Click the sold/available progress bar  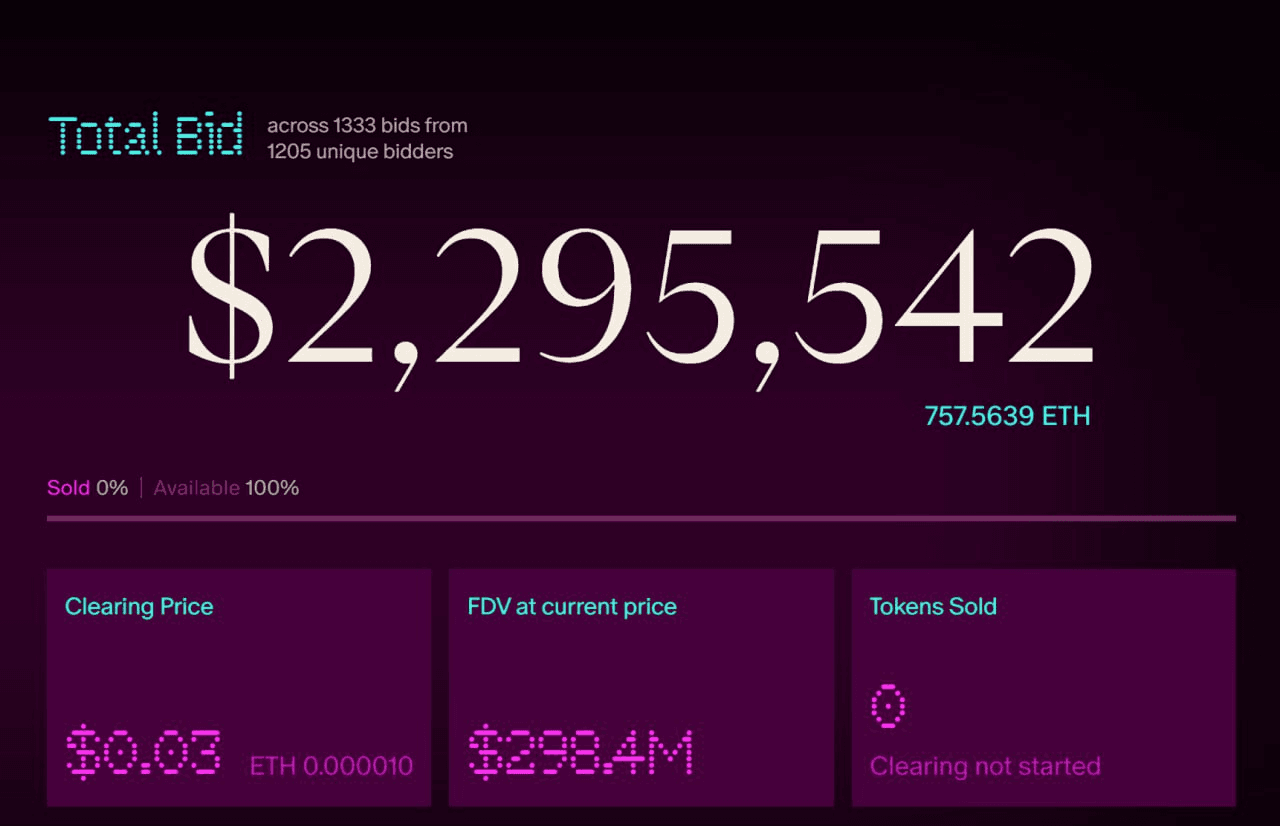(641, 518)
